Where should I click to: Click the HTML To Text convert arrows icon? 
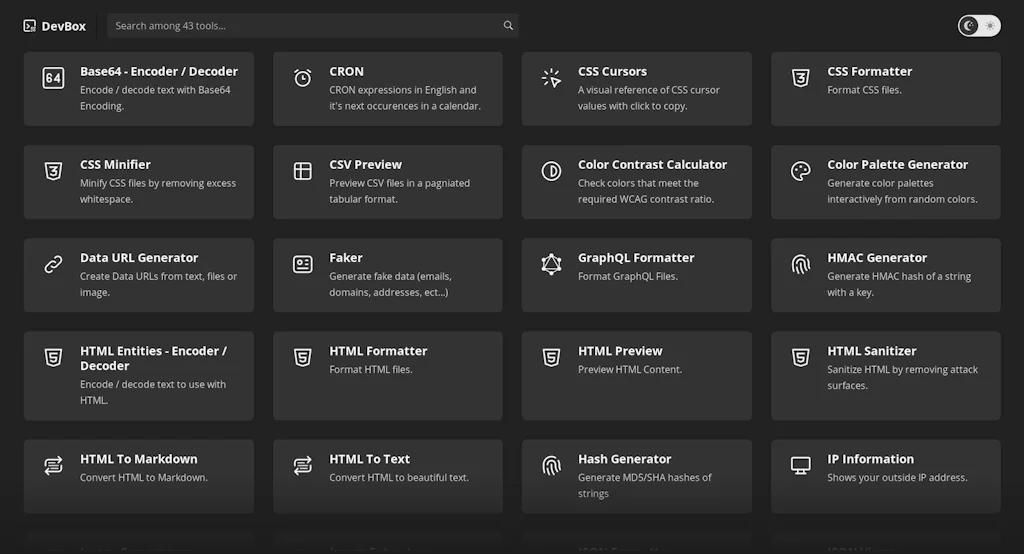click(x=302, y=465)
